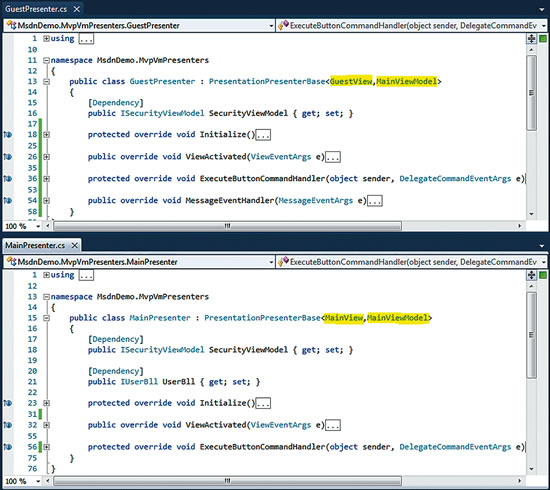Click the collapsed ellipsis after MessageEventHandler
The image size is (550, 490).
pyautogui.click(x=375, y=201)
